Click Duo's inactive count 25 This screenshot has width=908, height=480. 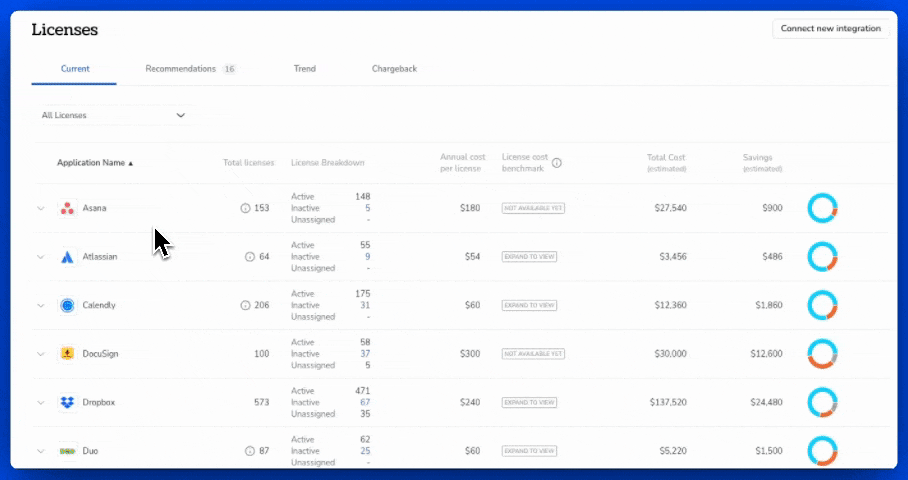pyautogui.click(x=365, y=451)
